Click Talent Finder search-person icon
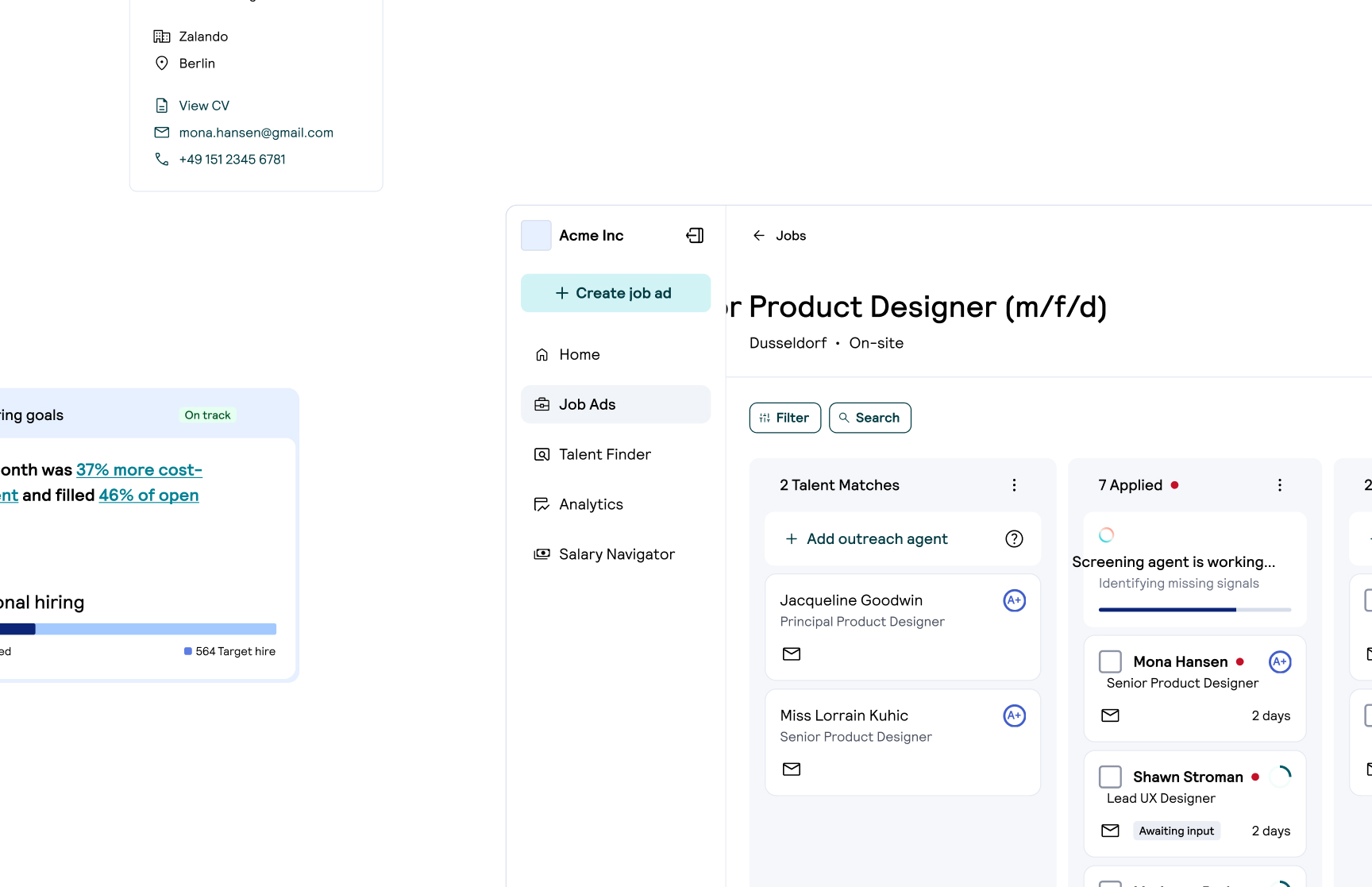The height and width of the screenshot is (887, 1372). coord(542,454)
